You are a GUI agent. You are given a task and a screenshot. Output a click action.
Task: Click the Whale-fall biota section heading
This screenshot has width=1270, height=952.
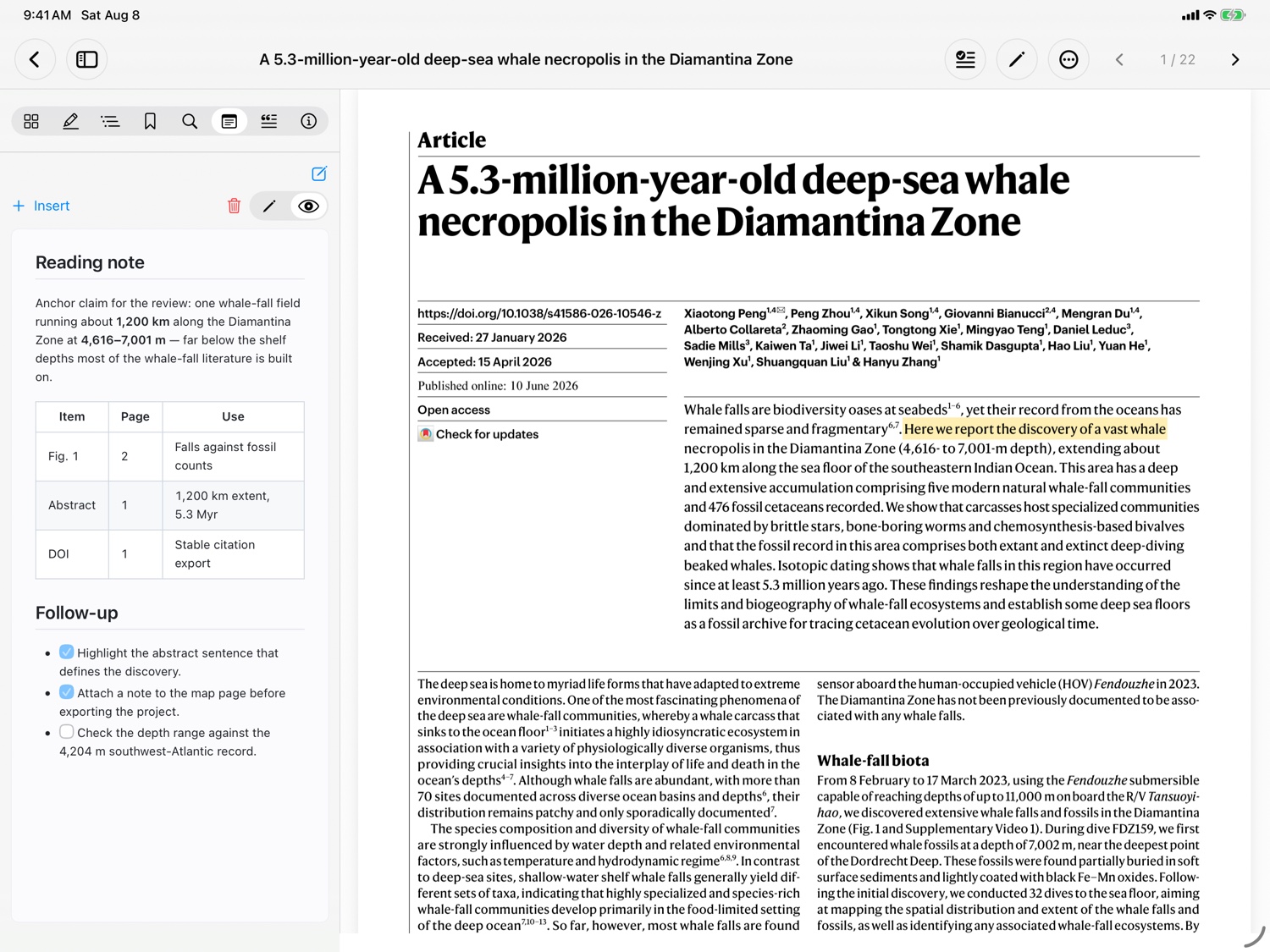[x=873, y=760]
